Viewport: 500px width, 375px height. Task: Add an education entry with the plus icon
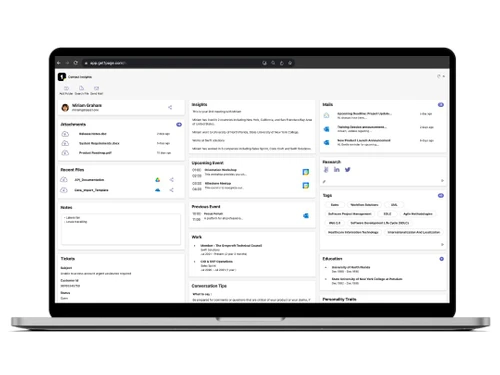coord(441,259)
